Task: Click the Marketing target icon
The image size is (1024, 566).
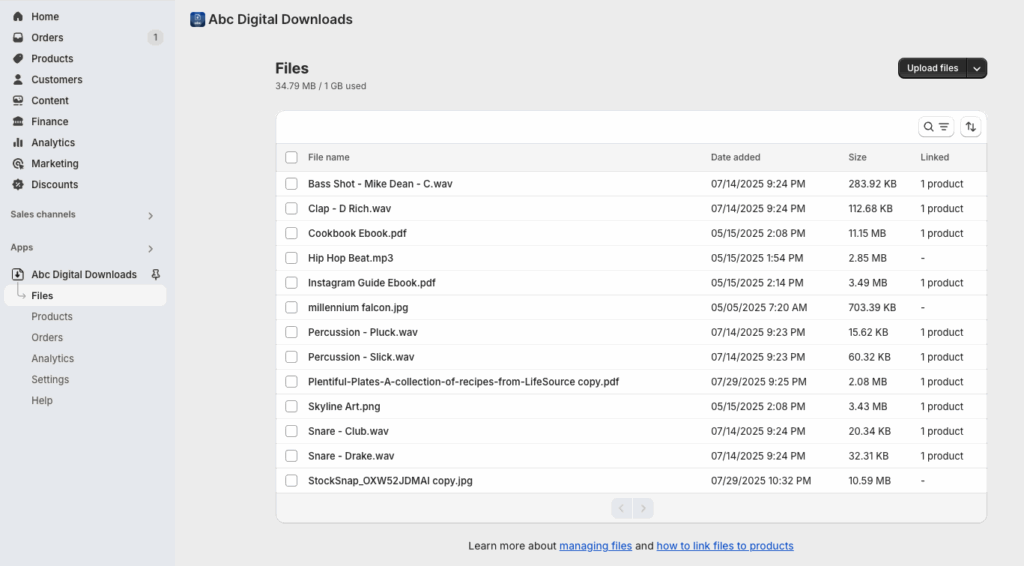Action: pyautogui.click(x=18, y=163)
